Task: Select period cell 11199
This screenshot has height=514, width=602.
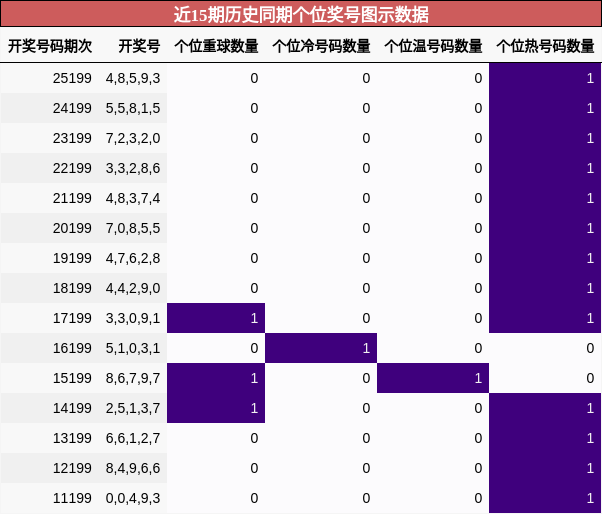Action: tap(72, 498)
